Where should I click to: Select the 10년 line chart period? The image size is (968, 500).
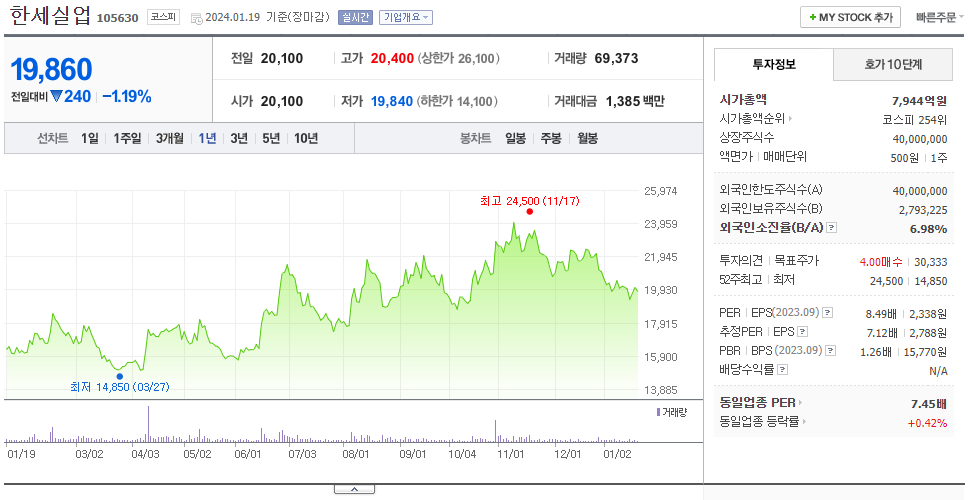pyautogui.click(x=306, y=138)
